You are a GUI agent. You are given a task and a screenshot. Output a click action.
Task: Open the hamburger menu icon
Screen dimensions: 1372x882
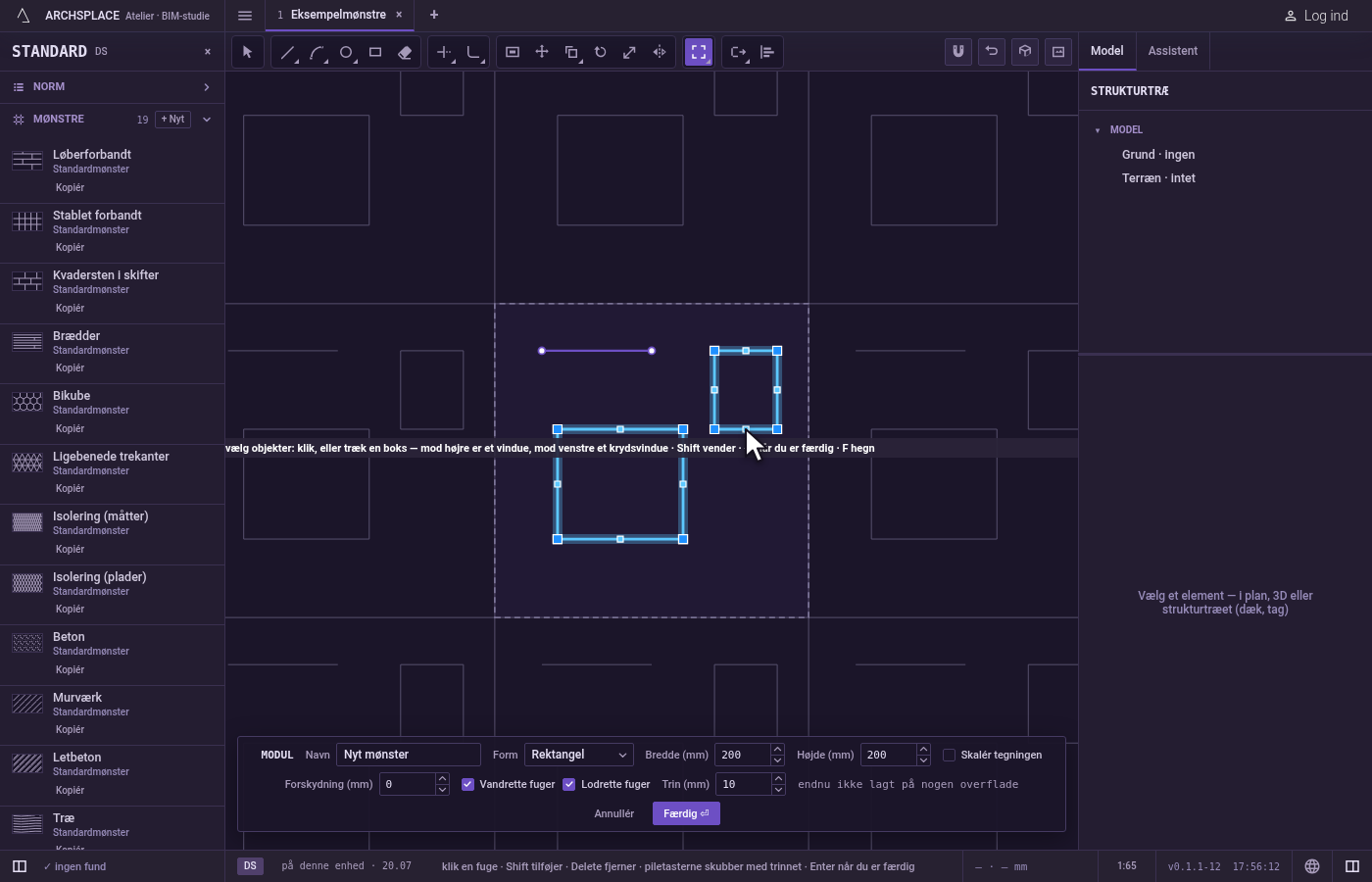[245, 16]
